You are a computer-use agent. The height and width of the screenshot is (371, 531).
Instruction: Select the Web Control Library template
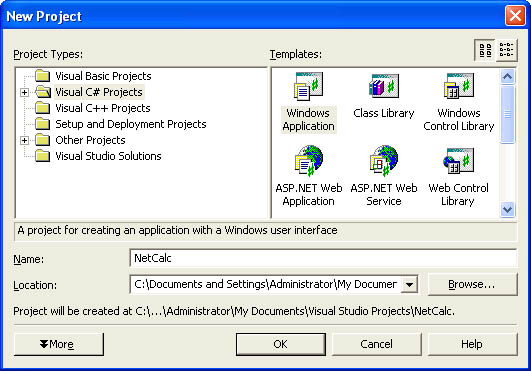(458, 177)
